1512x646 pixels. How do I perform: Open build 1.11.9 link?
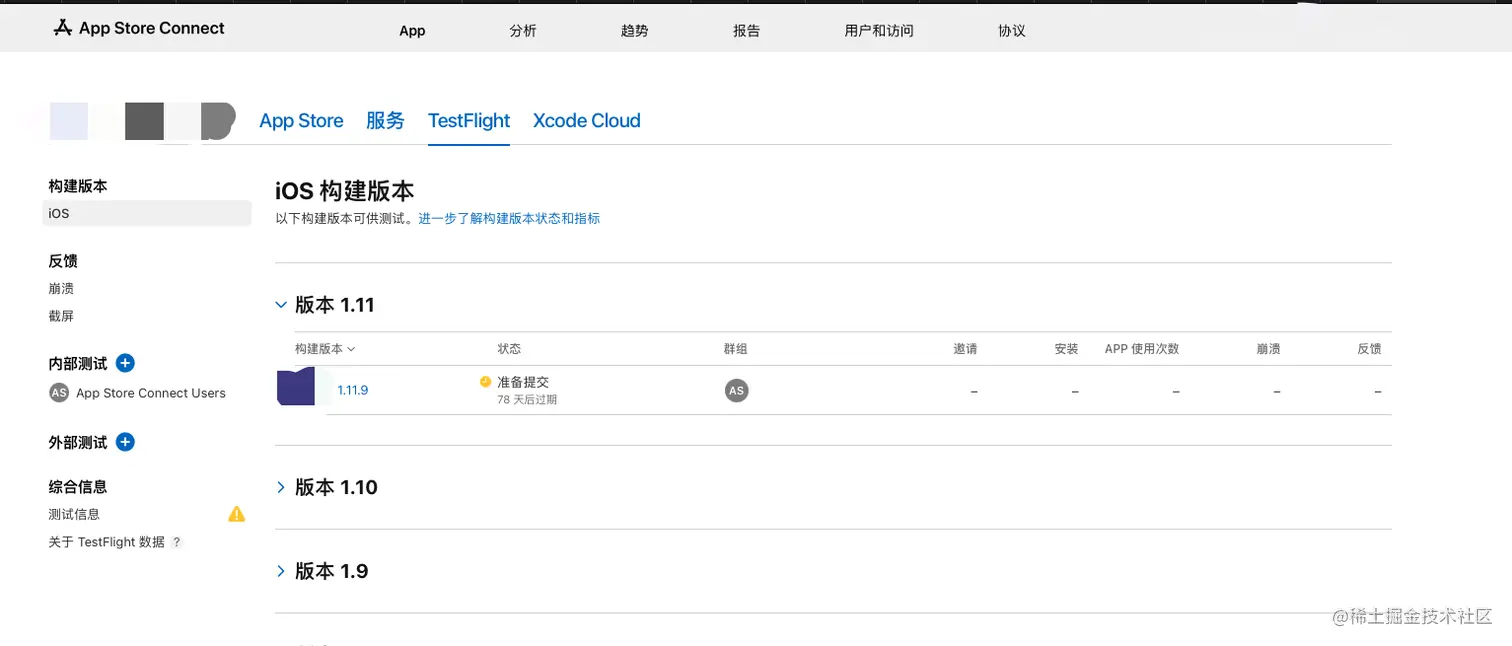click(x=353, y=390)
